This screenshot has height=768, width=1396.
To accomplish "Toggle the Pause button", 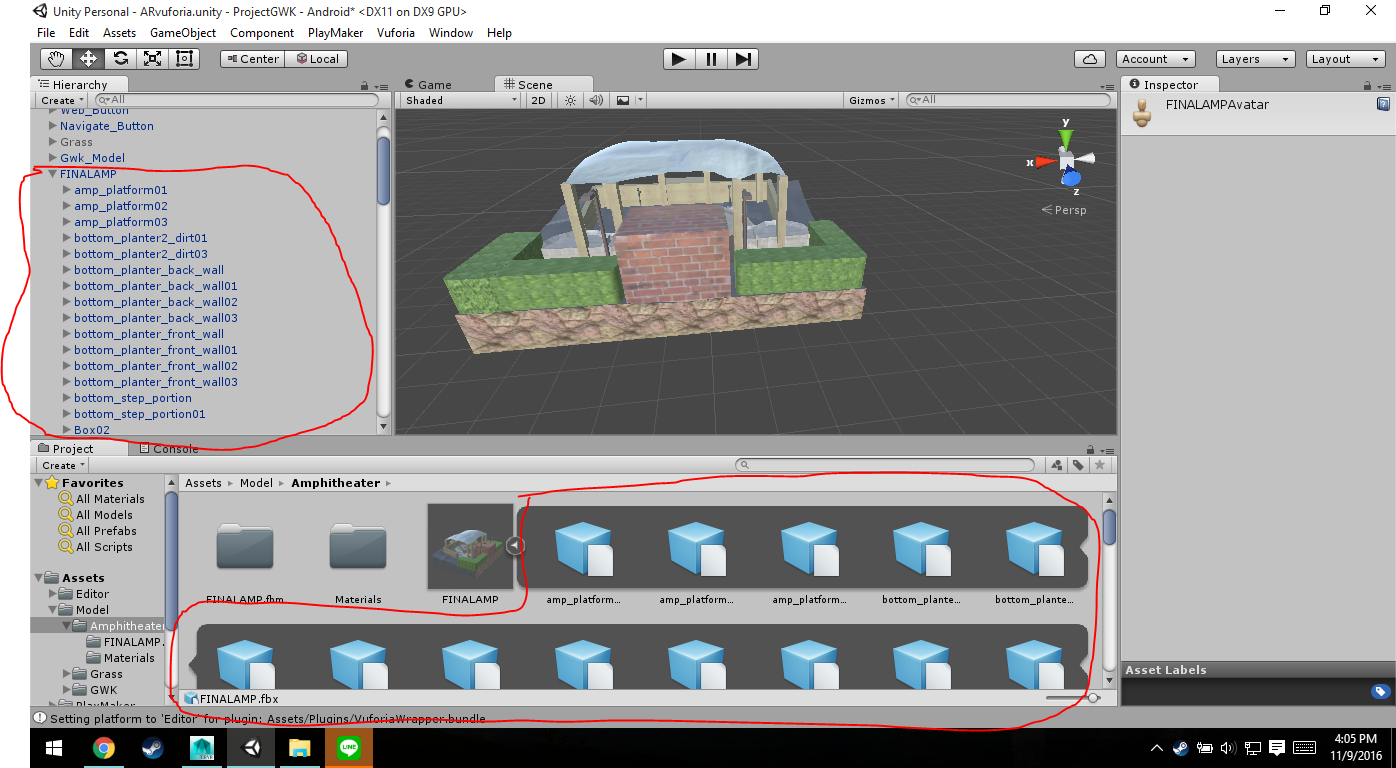I will [x=711, y=59].
